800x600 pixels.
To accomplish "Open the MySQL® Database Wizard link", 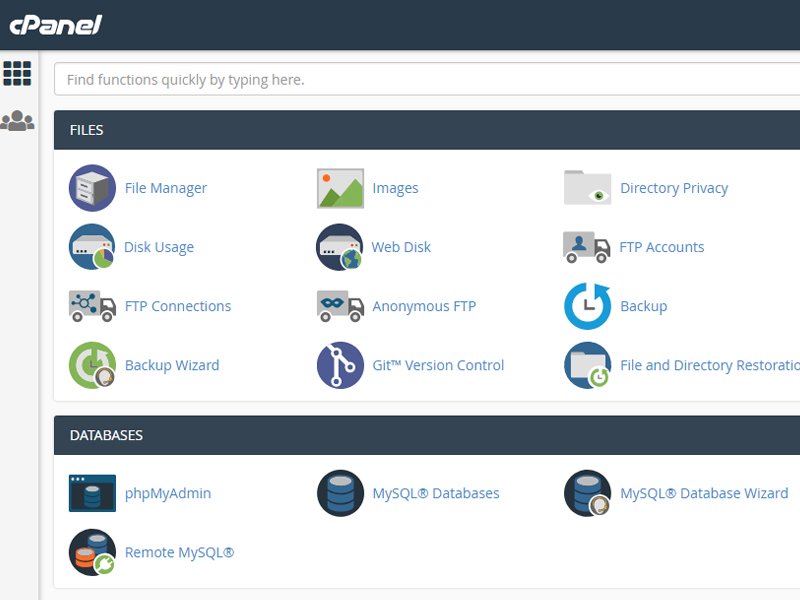I will (x=704, y=493).
